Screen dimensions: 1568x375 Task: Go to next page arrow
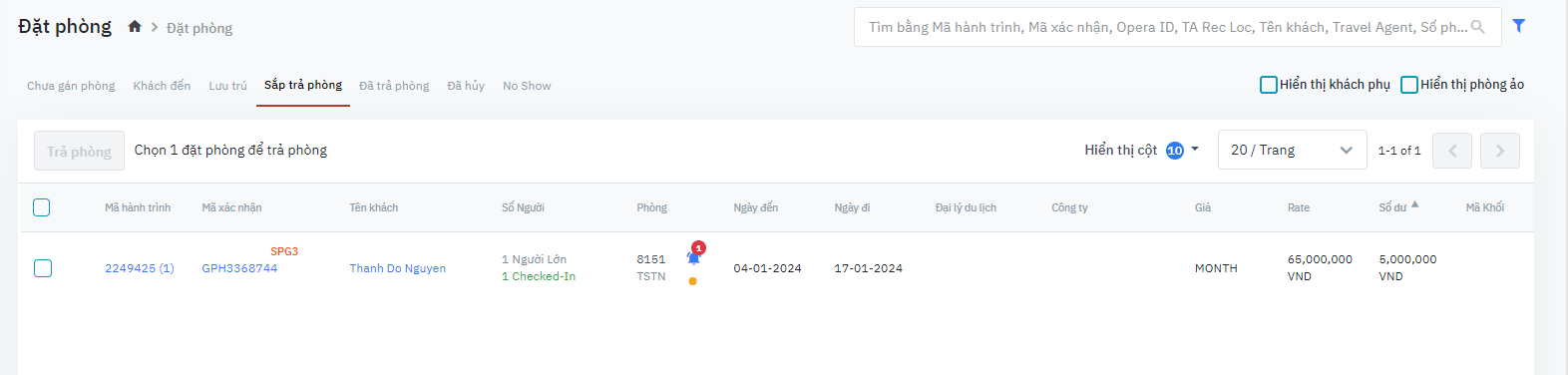pos(1500,151)
